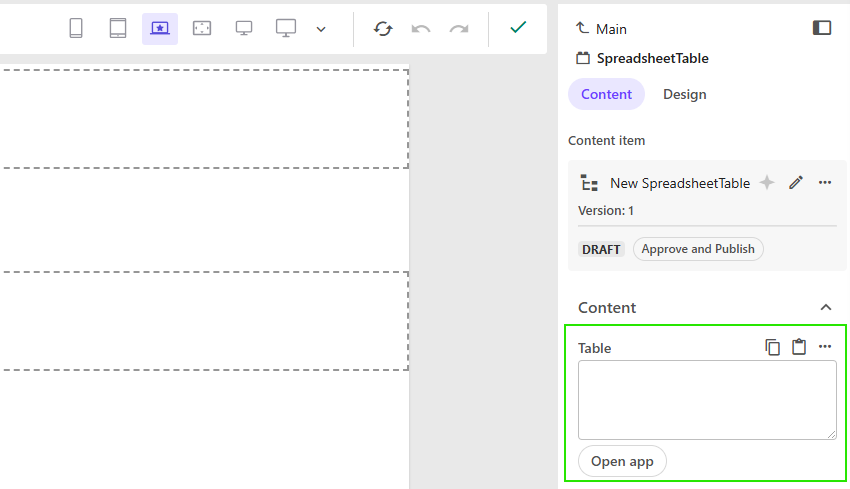
Task: Edit the New SpreadsheetTable content item
Action: [796, 182]
